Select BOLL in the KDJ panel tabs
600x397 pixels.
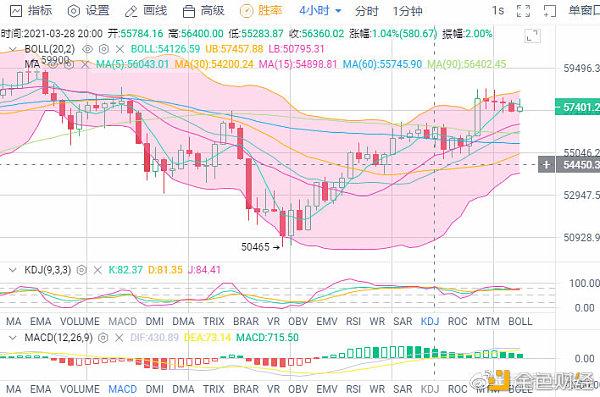[x=520, y=322]
